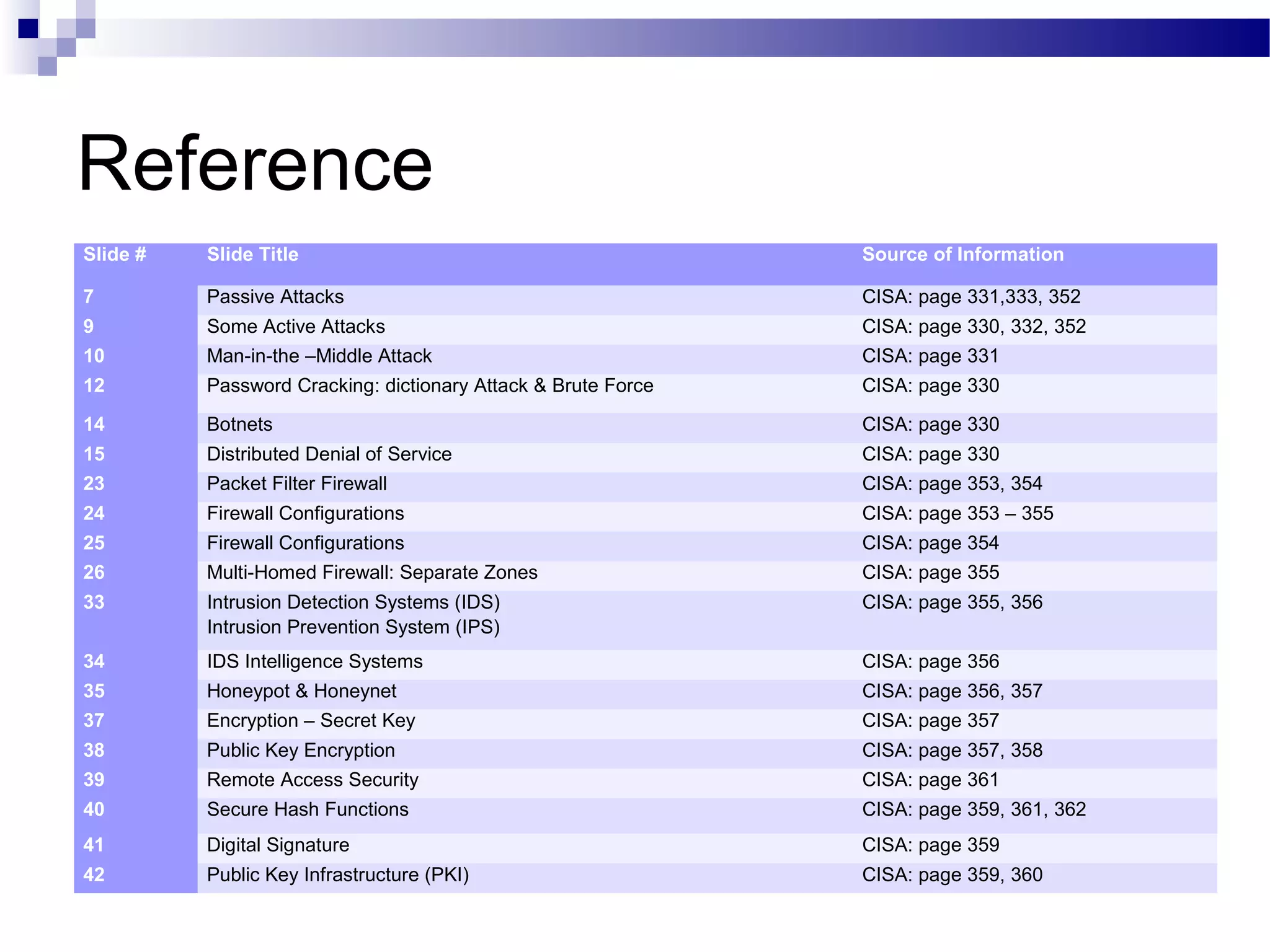
Task: Select 'Honeypot & Honeynet' title
Action: [x=301, y=691]
